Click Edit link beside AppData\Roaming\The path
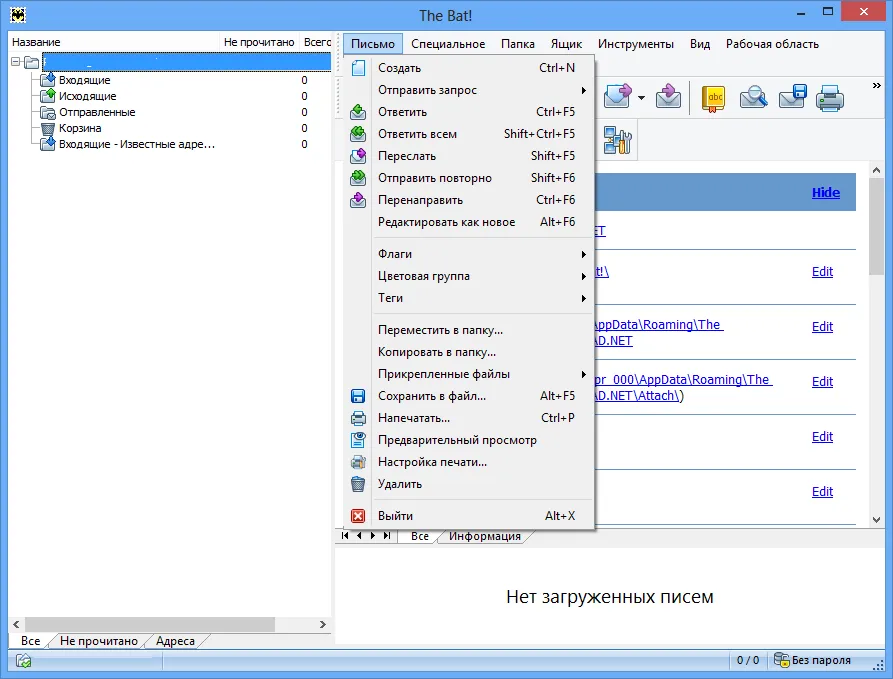 [x=822, y=326]
